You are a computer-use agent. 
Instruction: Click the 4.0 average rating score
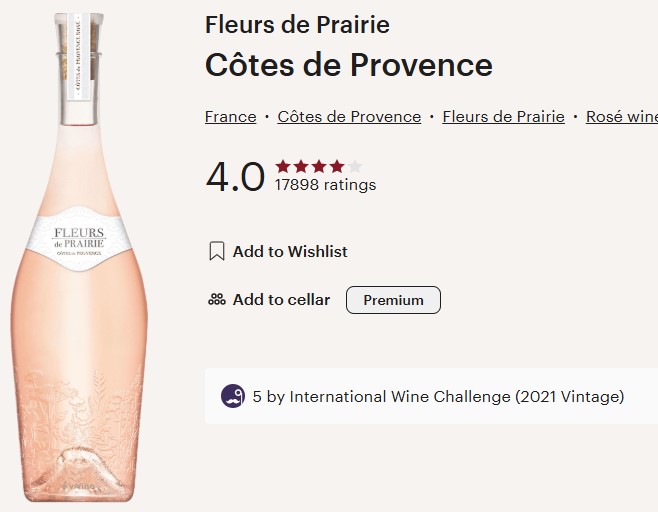[235, 177]
